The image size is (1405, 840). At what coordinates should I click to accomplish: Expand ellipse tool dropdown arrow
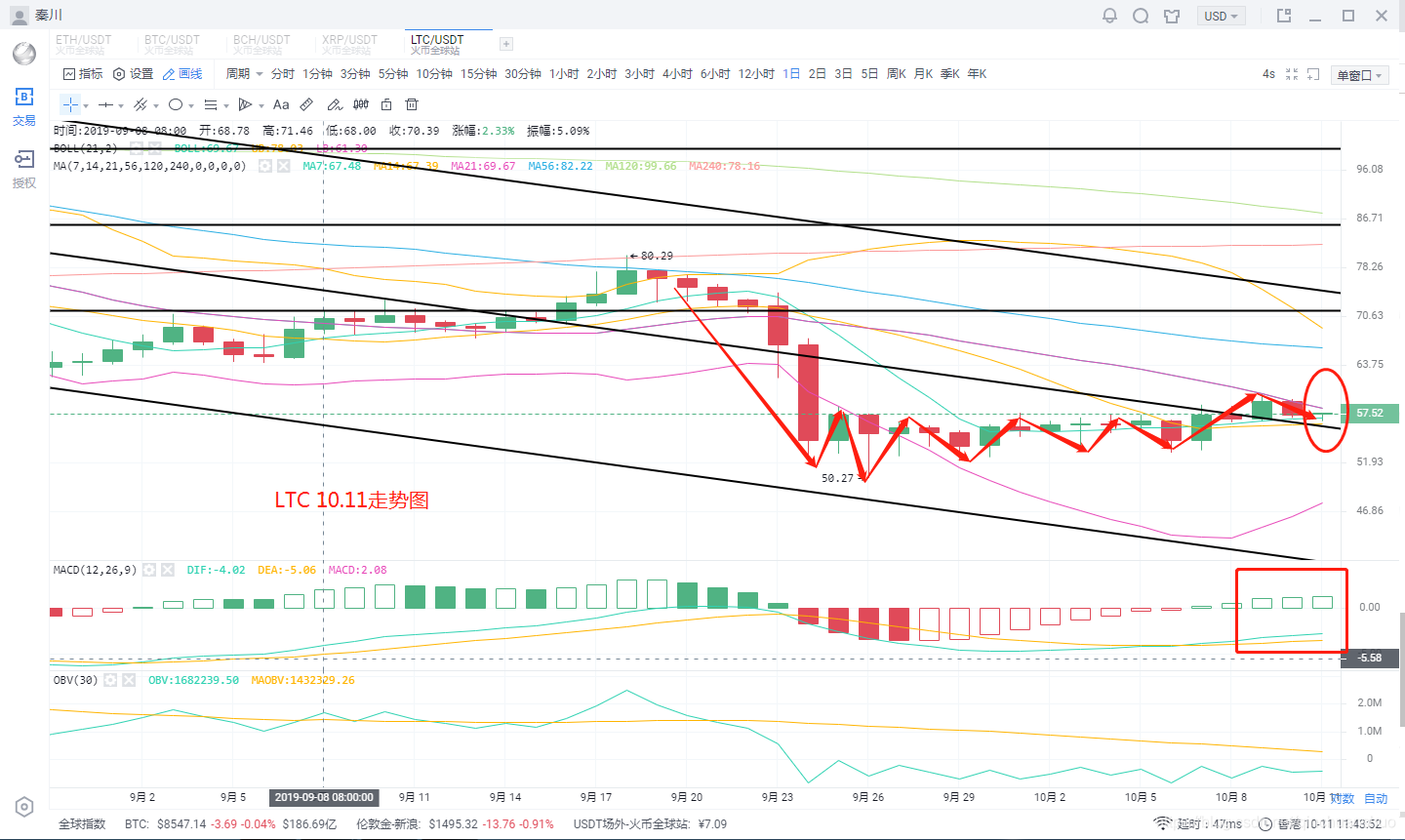[x=191, y=105]
